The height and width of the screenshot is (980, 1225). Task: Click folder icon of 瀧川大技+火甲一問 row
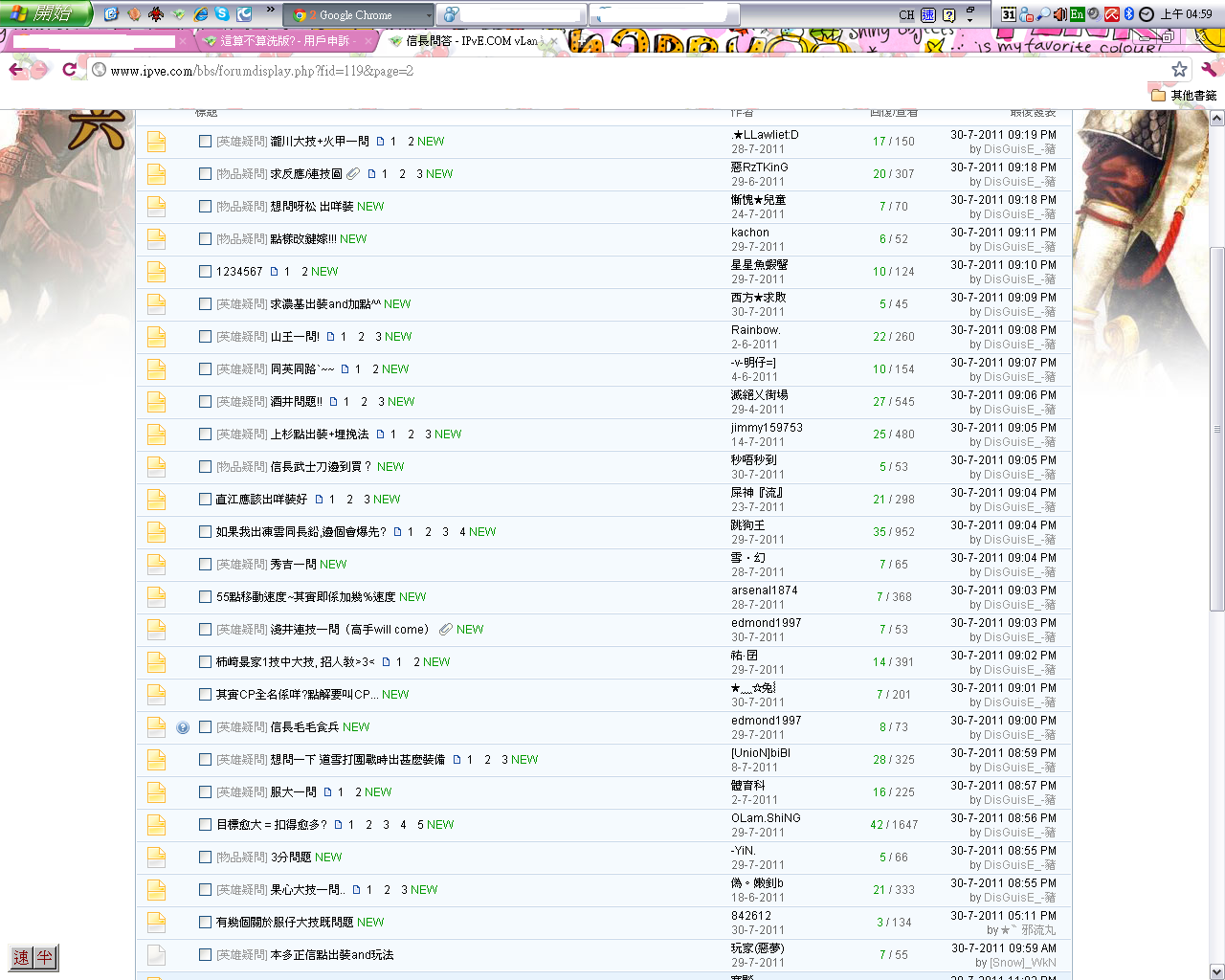pos(157,142)
